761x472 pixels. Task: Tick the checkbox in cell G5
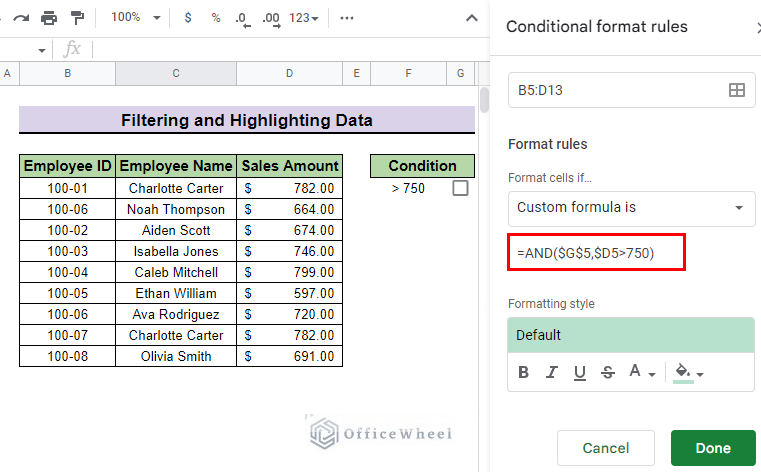pos(460,188)
